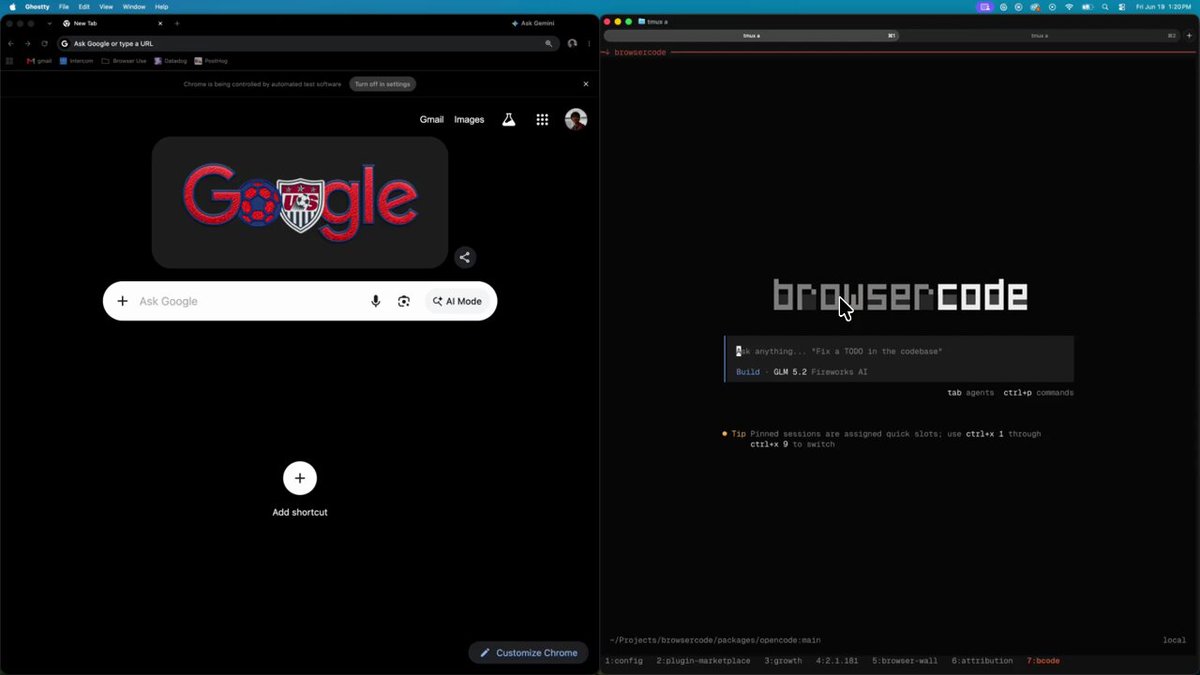The height and width of the screenshot is (675, 1200).
Task: Click Ask Gemini in Chrome title bar
Action: (x=533, y=23)
